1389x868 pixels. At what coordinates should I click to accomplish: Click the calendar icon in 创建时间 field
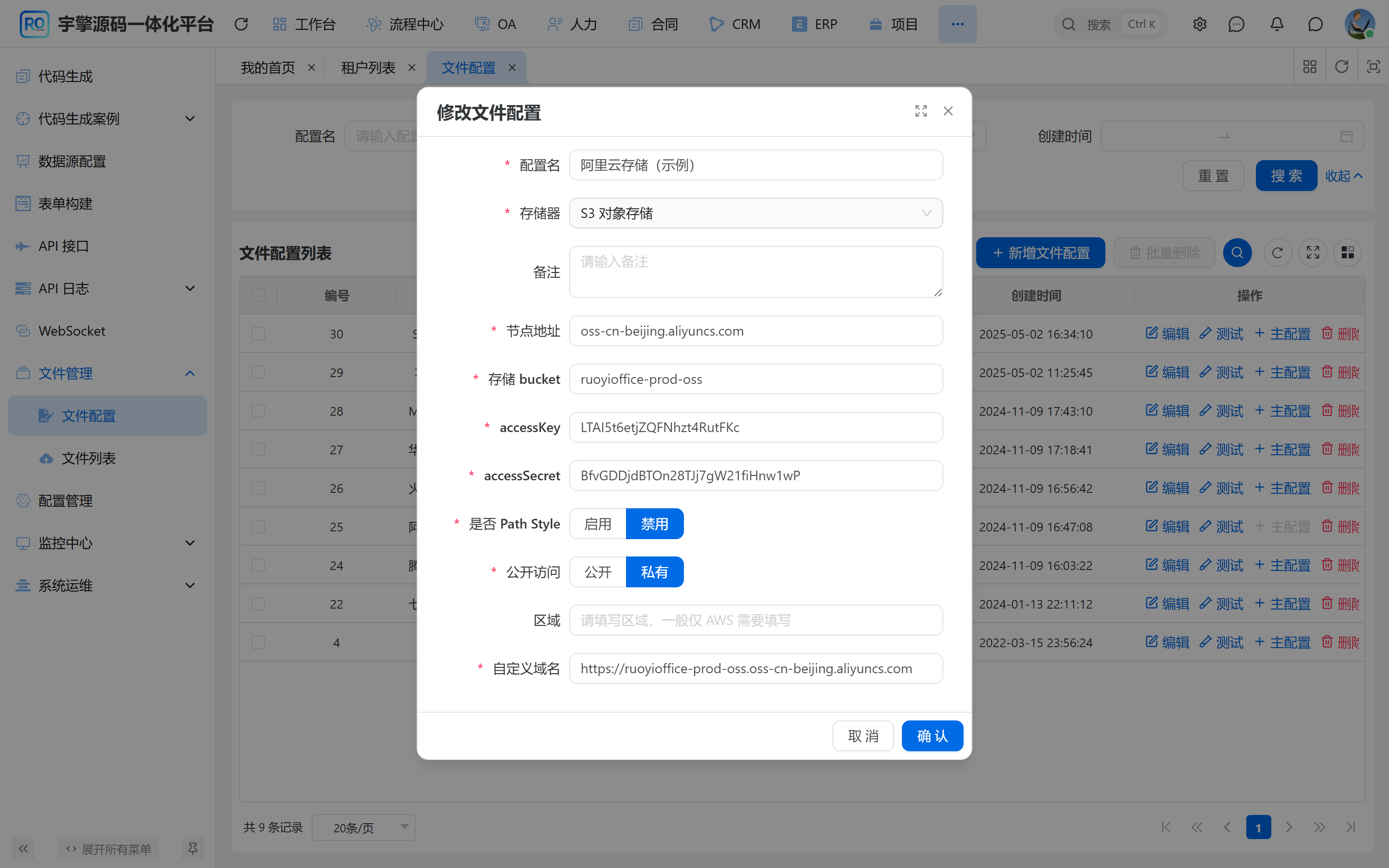click(1347, 136)
